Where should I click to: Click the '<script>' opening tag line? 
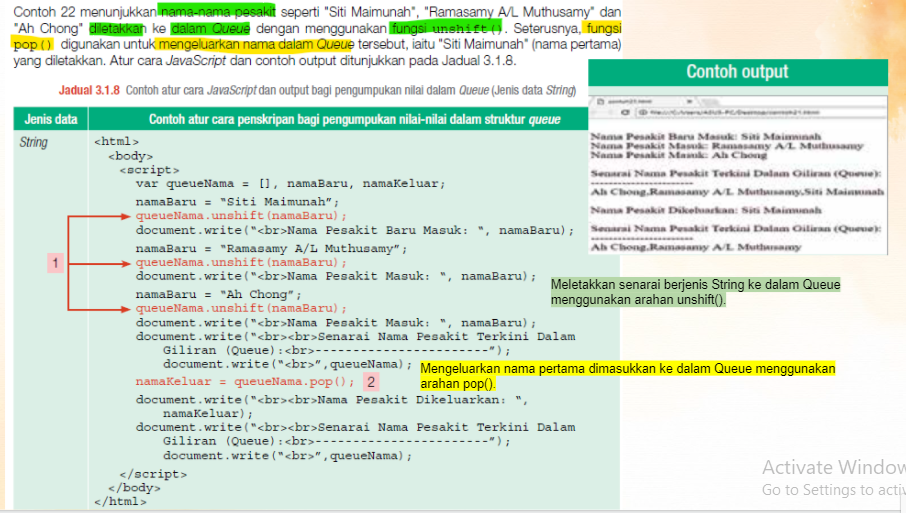pyautogui.click(x=150, y=170)
